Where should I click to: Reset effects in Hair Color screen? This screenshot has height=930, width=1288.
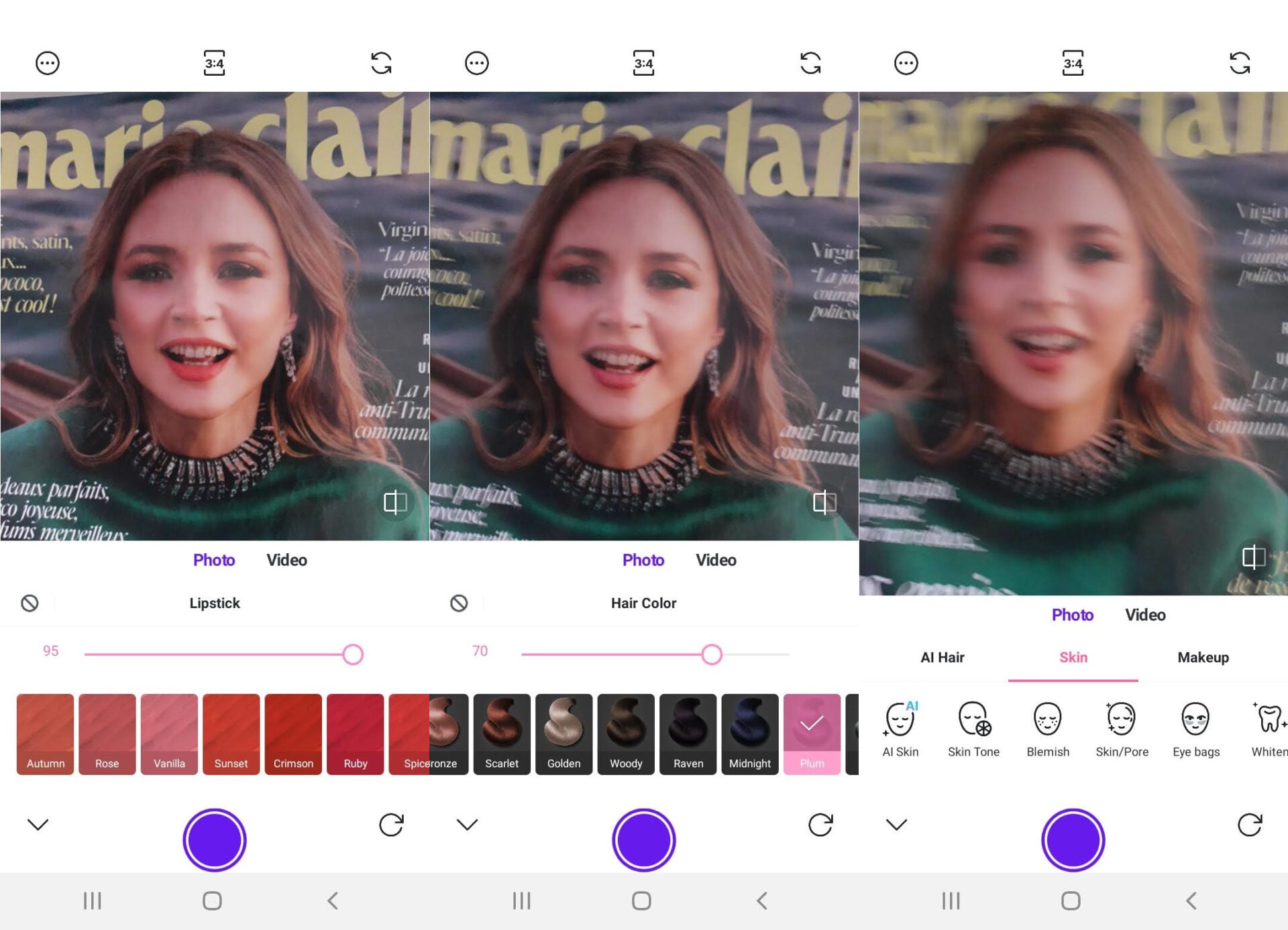pos(820,825)
